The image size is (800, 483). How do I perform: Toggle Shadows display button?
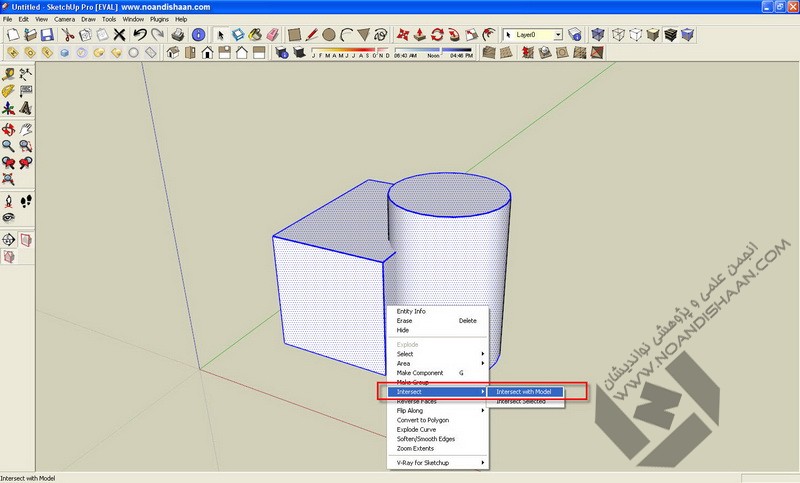point(297,52)
